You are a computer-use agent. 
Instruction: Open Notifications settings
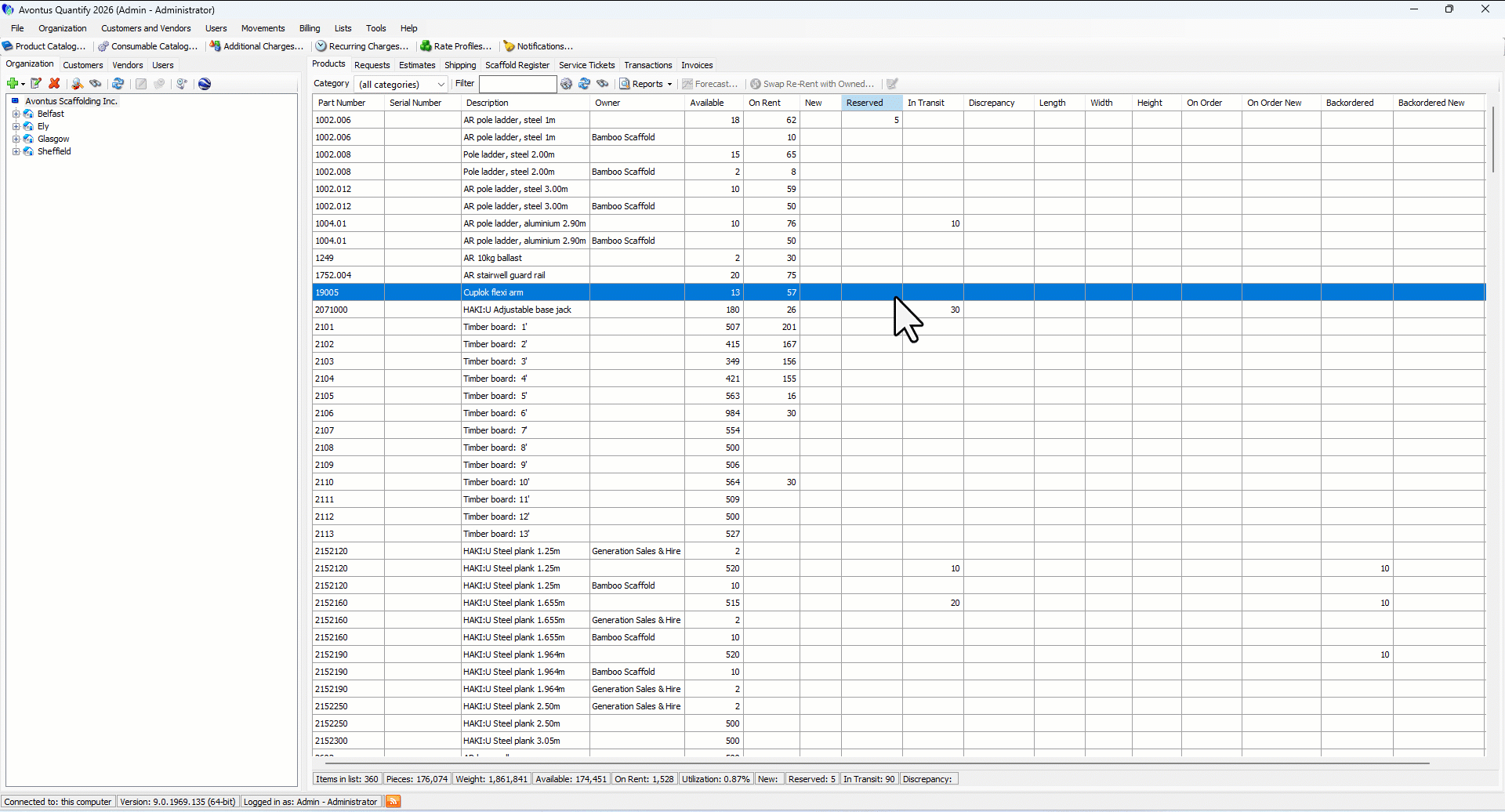(x=539, y=46)
